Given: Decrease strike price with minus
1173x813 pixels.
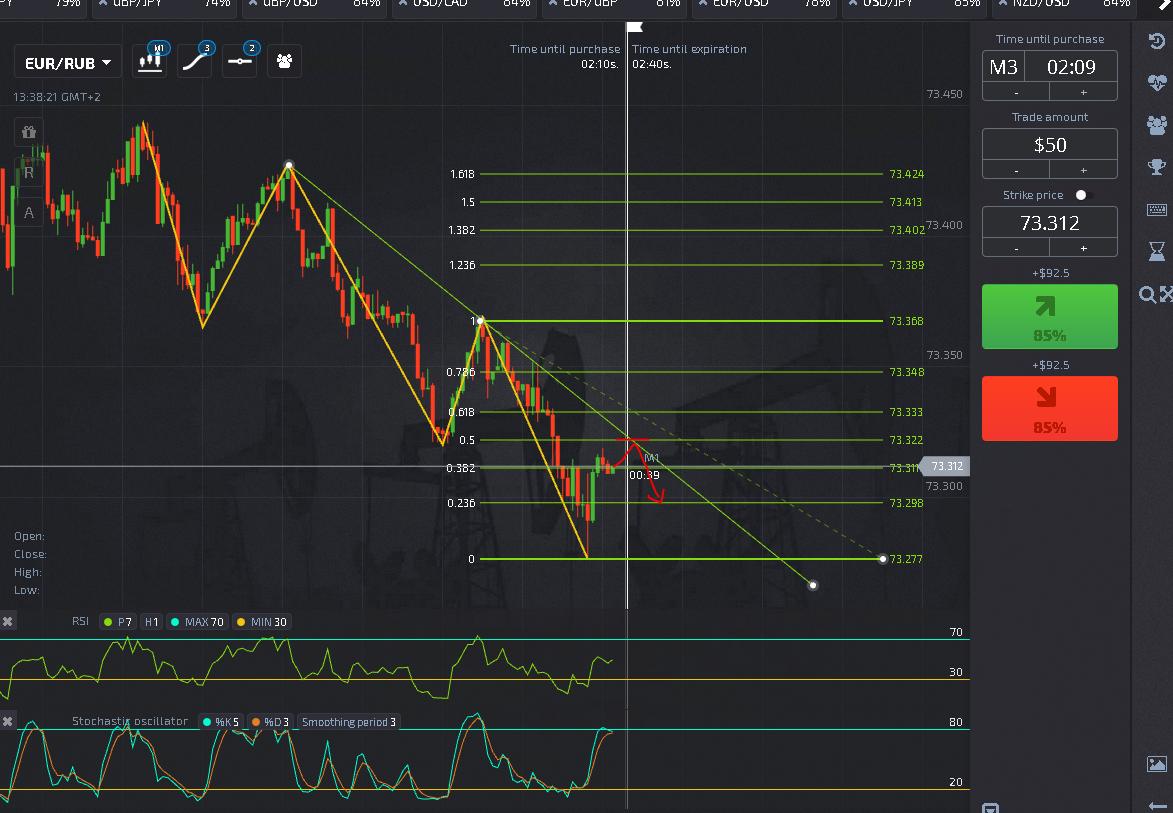Looking at the screenshot, I should pyautogui.click(x=1016, y=248).
